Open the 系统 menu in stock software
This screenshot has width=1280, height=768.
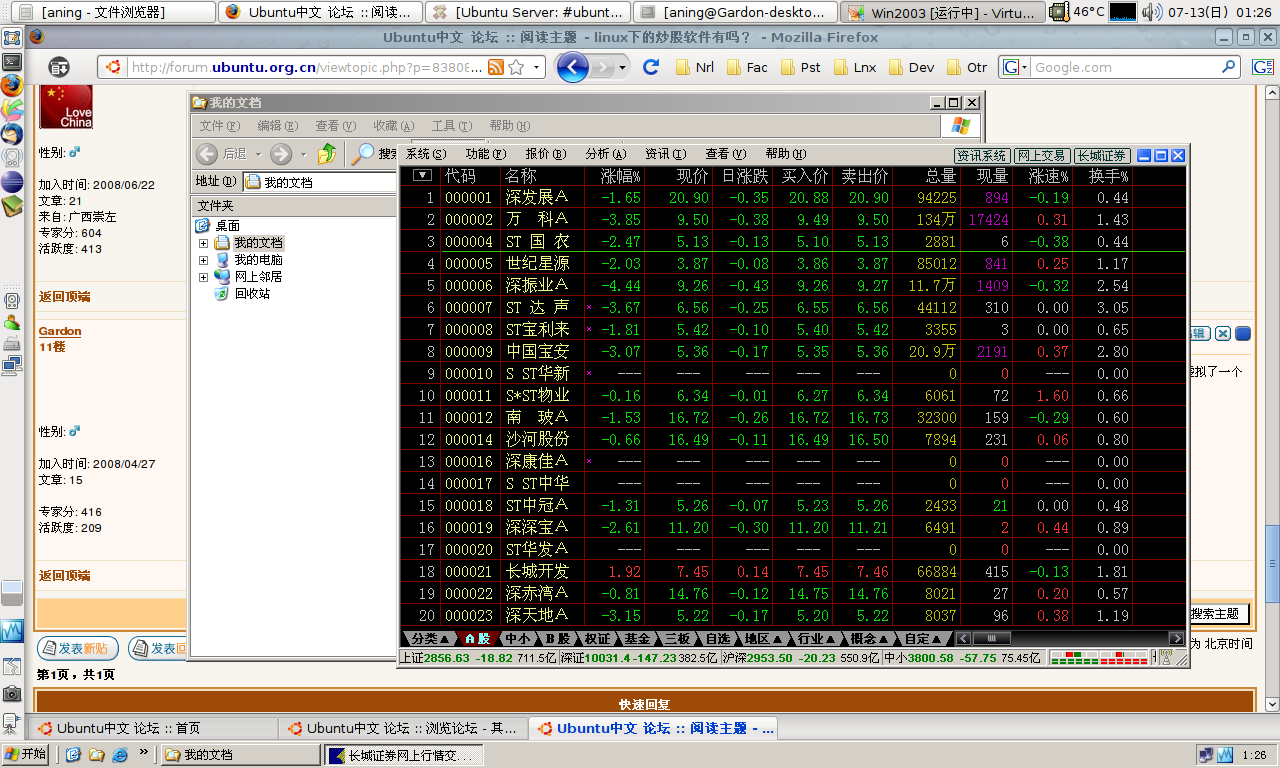[x=427, y=154]
